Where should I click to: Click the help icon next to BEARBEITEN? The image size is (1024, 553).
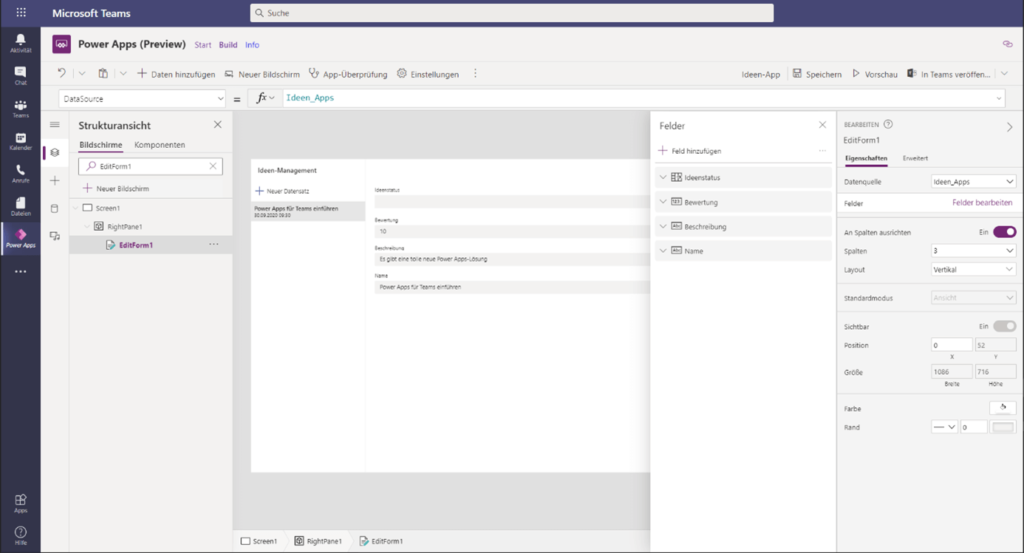point(888,124)
